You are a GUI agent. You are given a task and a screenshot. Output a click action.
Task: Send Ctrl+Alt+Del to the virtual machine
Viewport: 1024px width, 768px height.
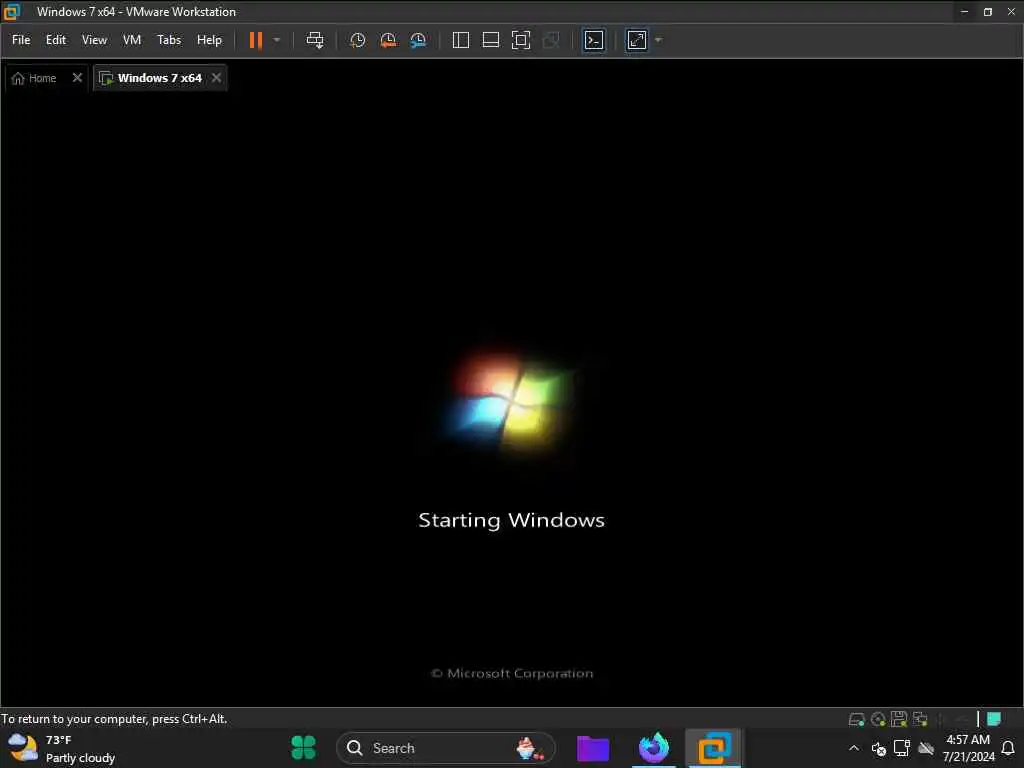coord(315,40)
